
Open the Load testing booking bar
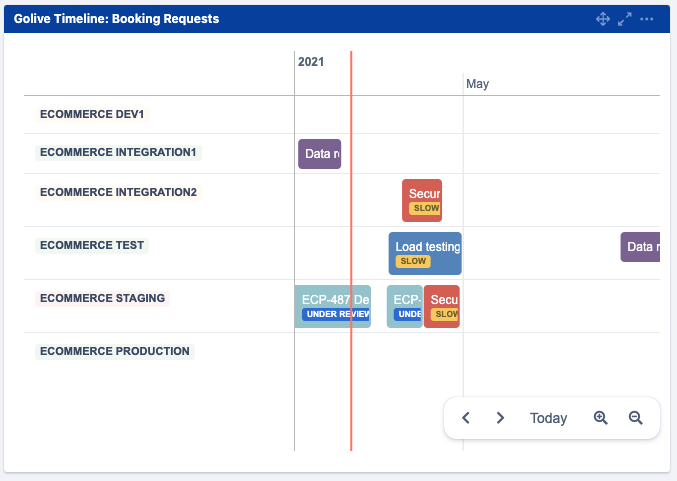coord(425,253)
